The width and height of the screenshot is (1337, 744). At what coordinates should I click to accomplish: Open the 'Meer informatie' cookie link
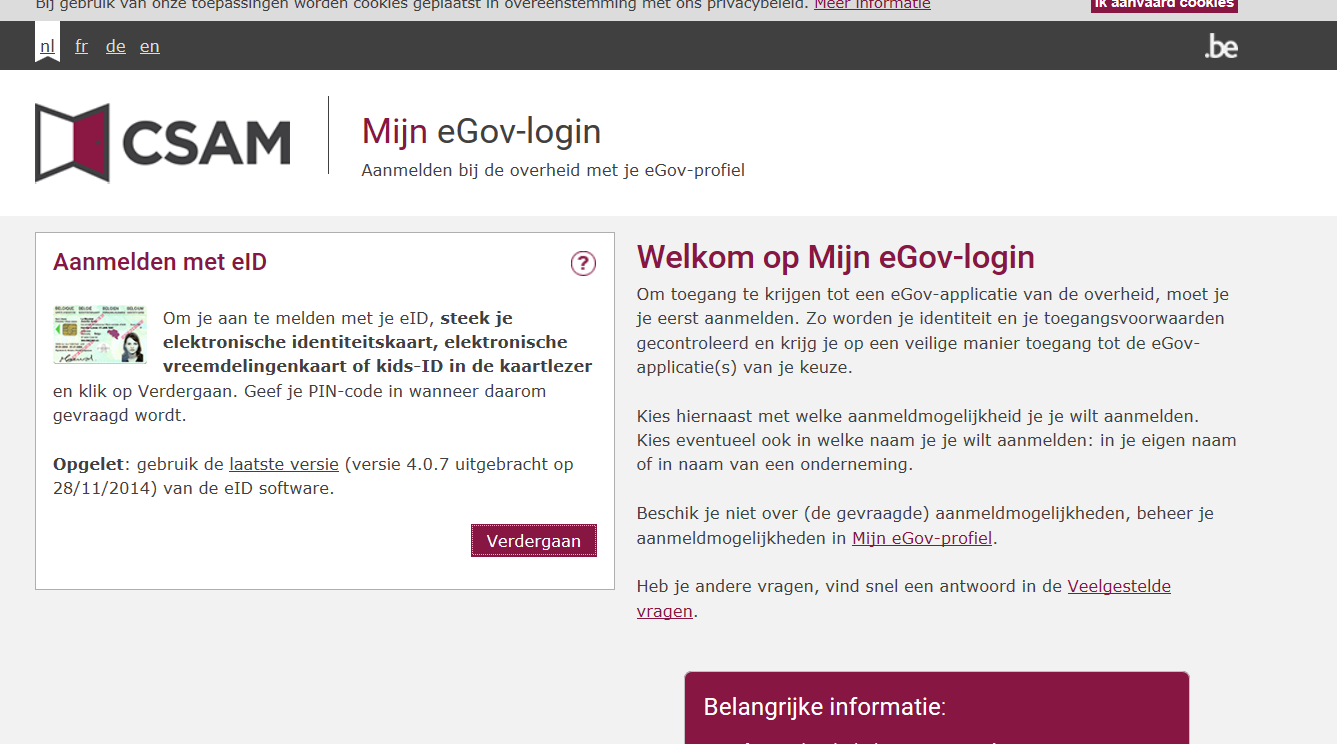[x=872, y=5]
